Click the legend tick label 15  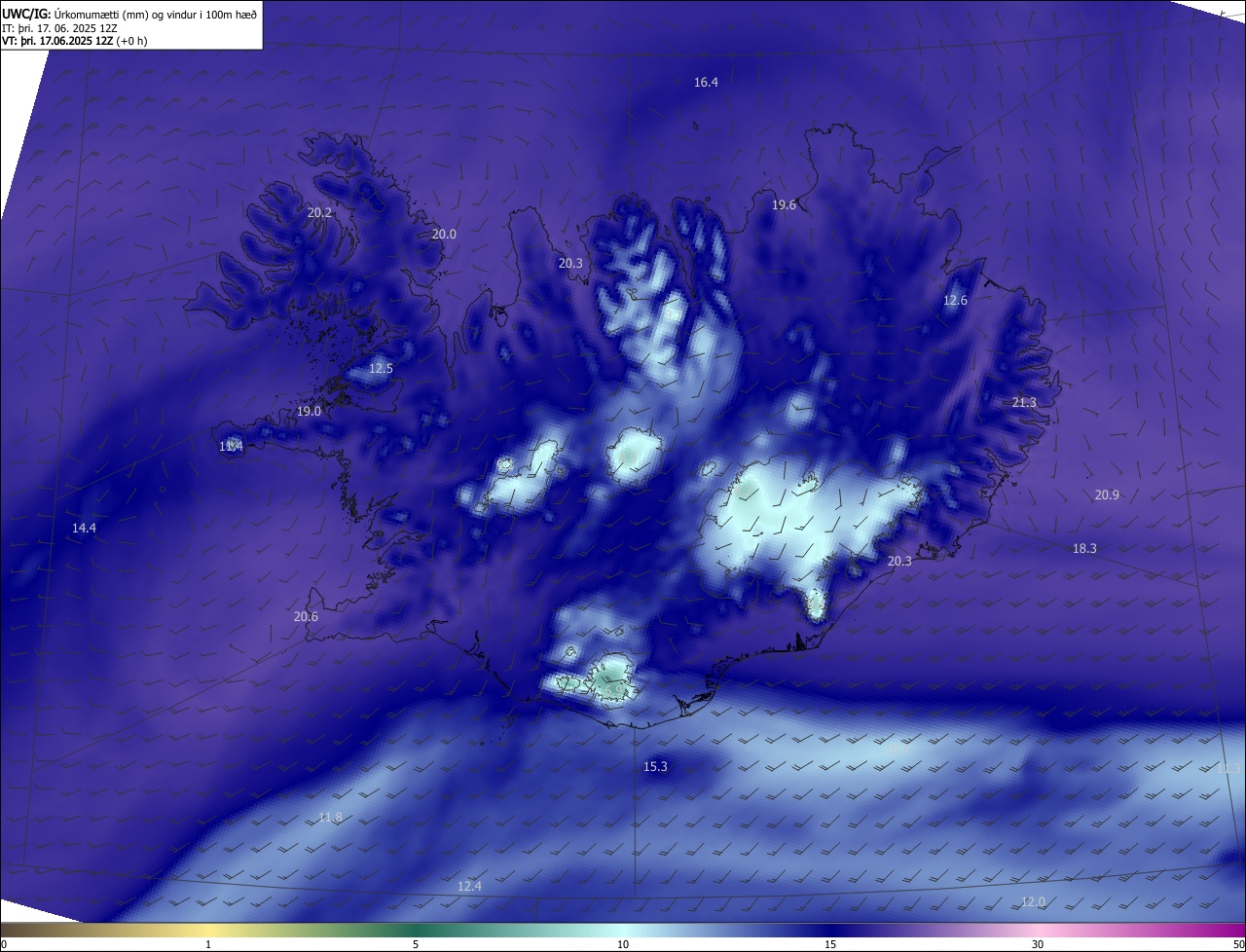830,944
